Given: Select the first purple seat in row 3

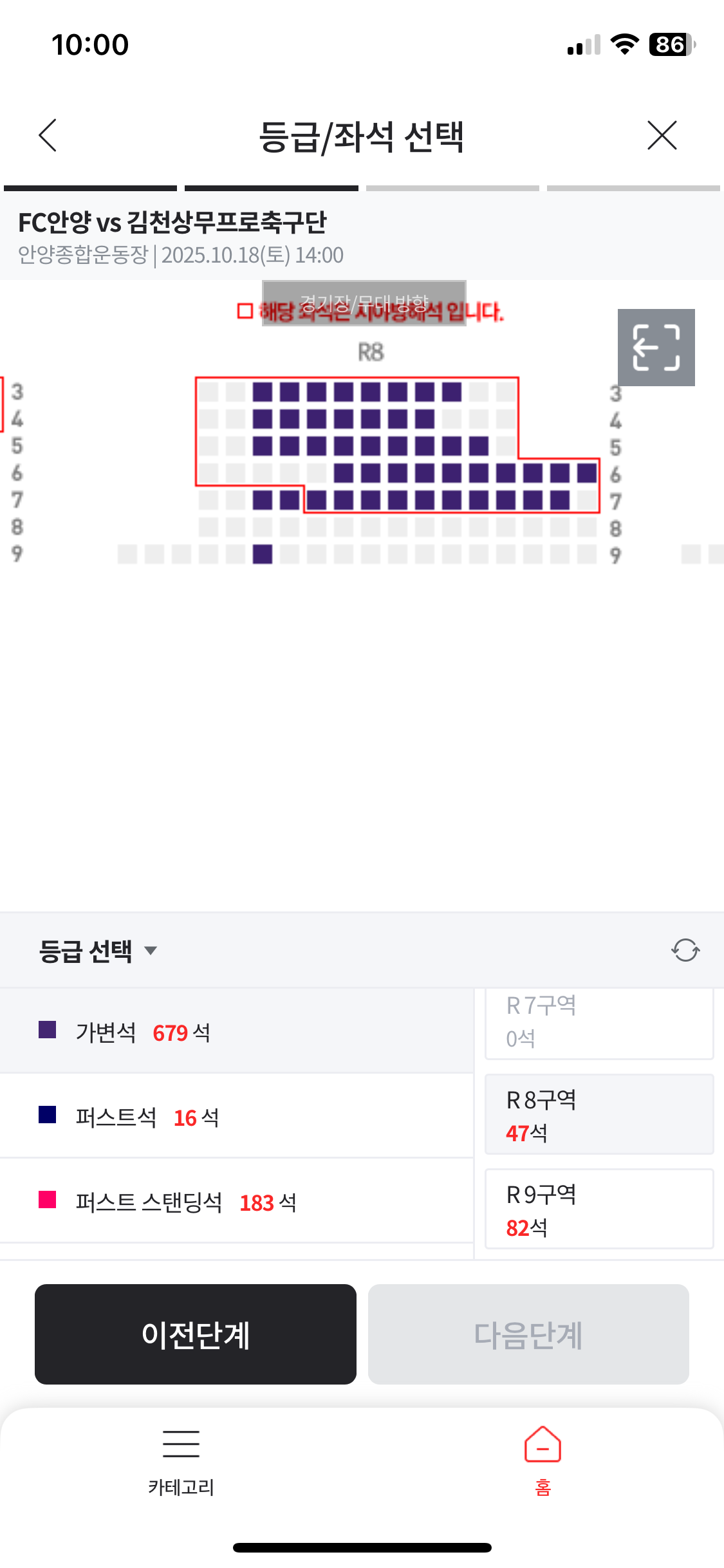Looking at the screenshot, I should [263, 391].
